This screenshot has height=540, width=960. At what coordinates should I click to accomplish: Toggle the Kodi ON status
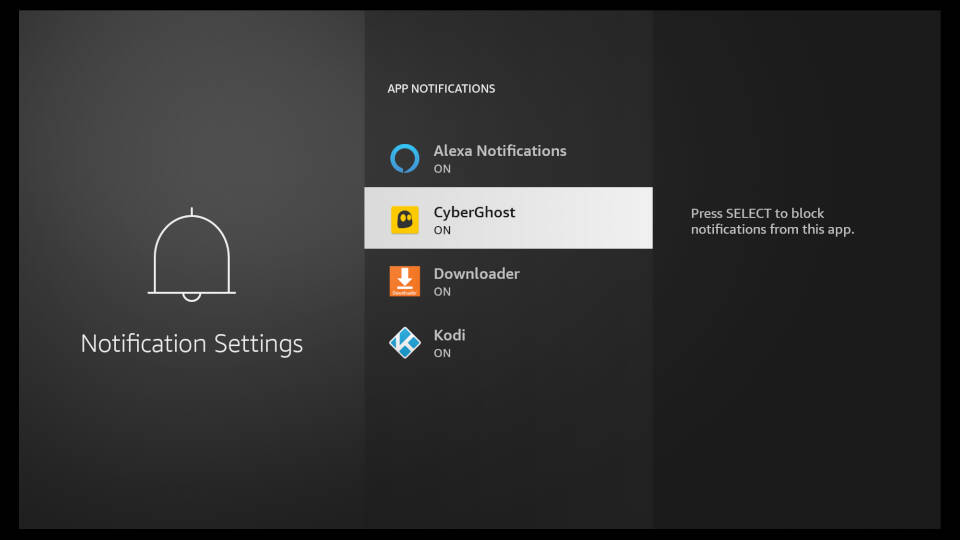click(442, 353)
